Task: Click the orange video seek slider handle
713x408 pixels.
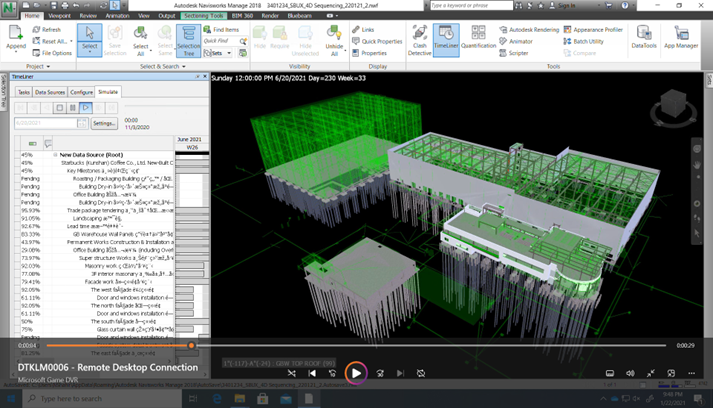Action: click(191, 346)
